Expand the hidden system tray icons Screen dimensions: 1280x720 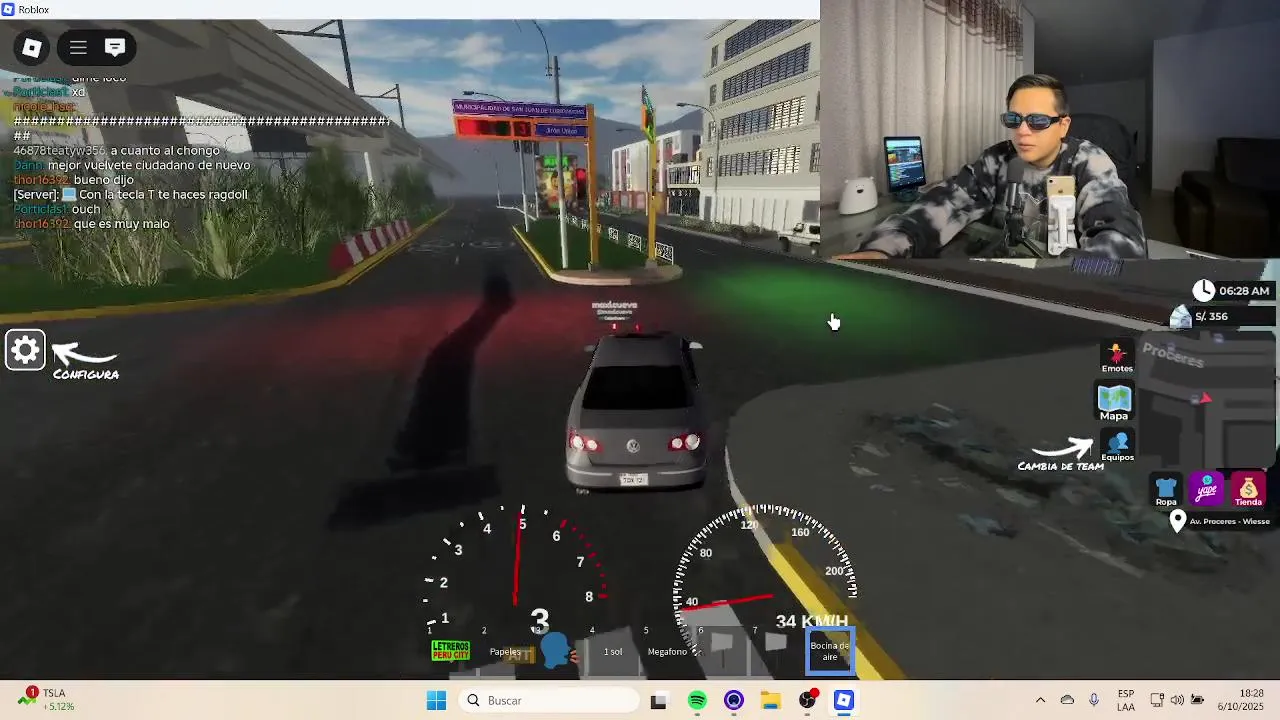1040,700
